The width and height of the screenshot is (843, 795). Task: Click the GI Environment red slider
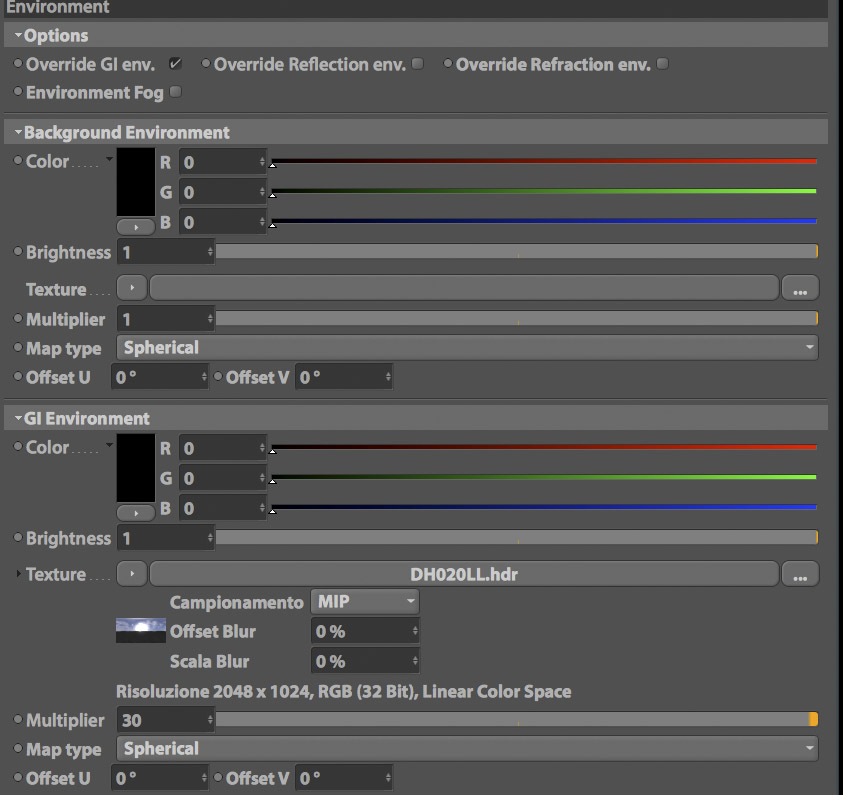click(x=544, y=447)
